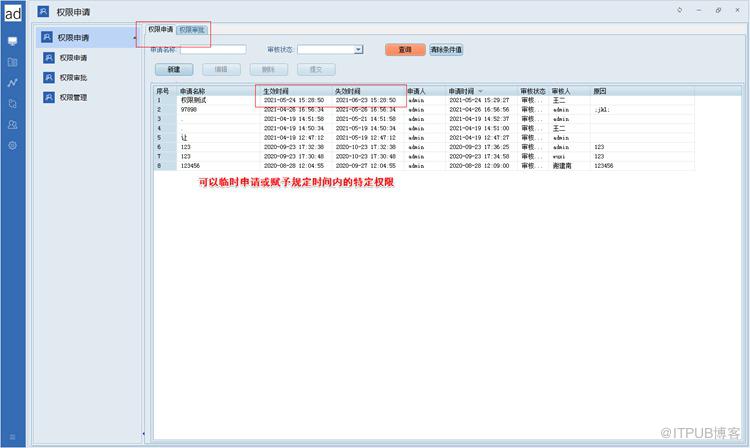Viewport: 750px width, 448px height.
Task: Click the 审核... status cell in row 6
Action: [x=533, y=147]
